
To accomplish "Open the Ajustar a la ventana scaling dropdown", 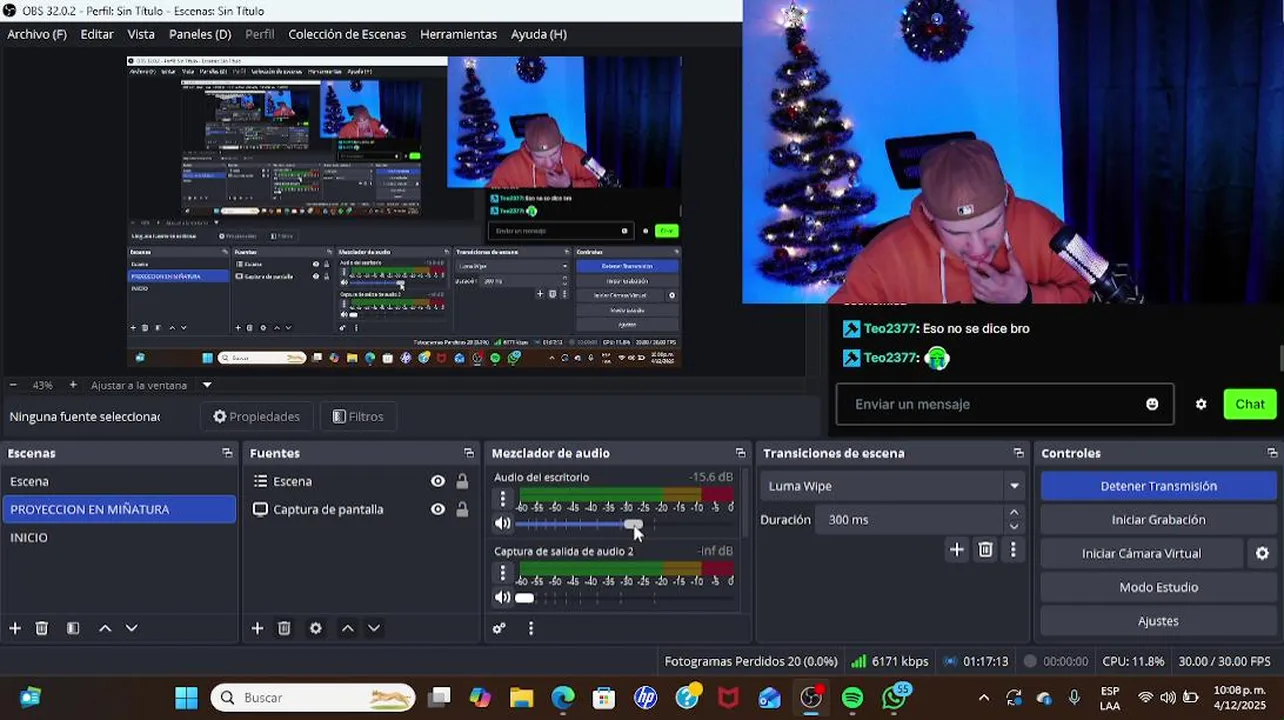I will tap(207, 385).
